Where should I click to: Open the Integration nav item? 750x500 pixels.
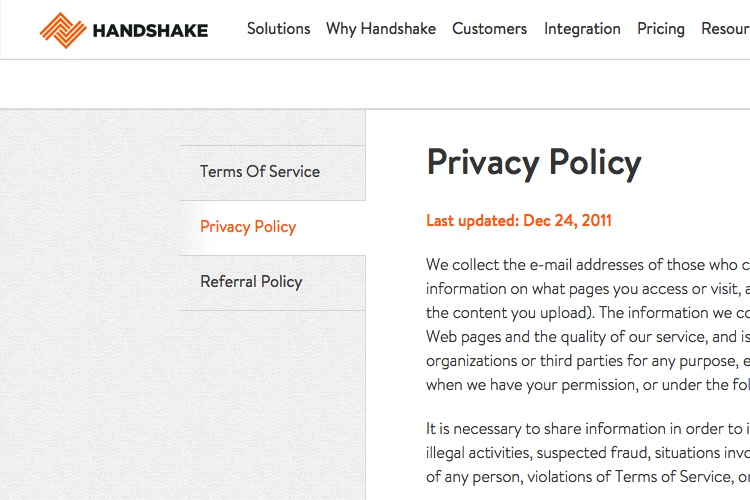(x=582, y=29)
